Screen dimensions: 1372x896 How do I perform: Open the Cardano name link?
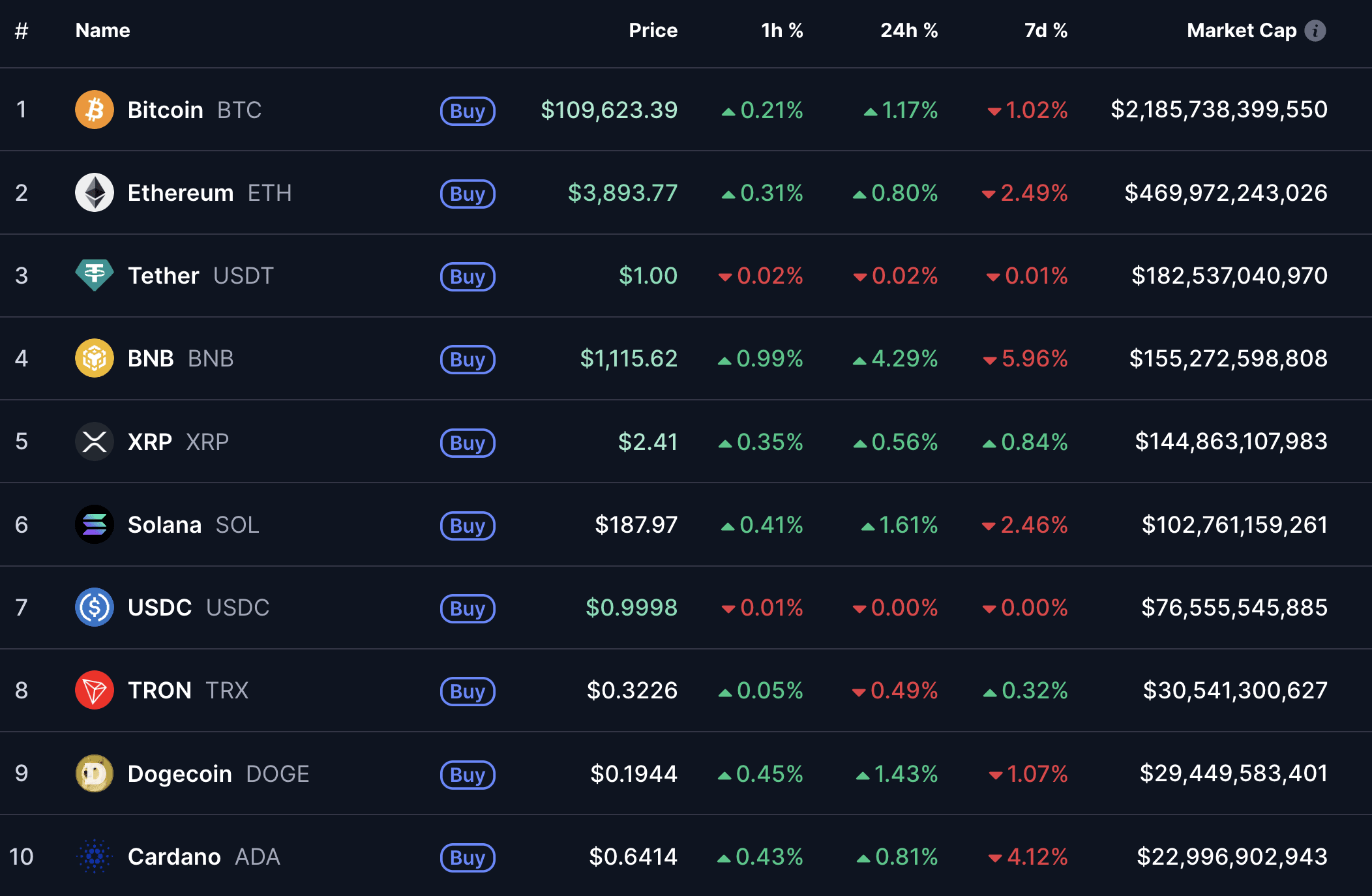[174, 856]
